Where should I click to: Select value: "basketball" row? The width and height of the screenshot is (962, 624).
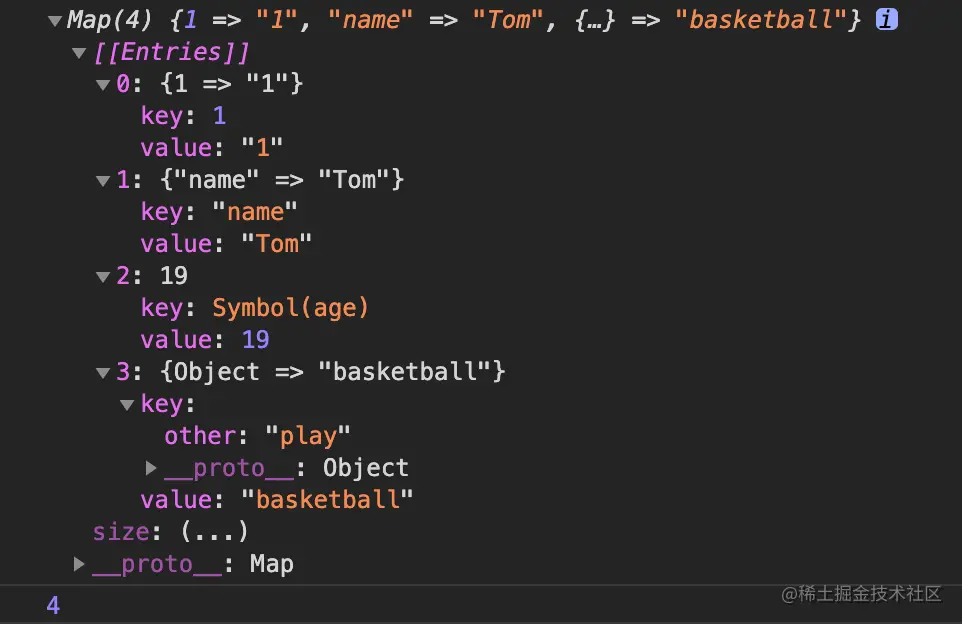tap(277, 500)
